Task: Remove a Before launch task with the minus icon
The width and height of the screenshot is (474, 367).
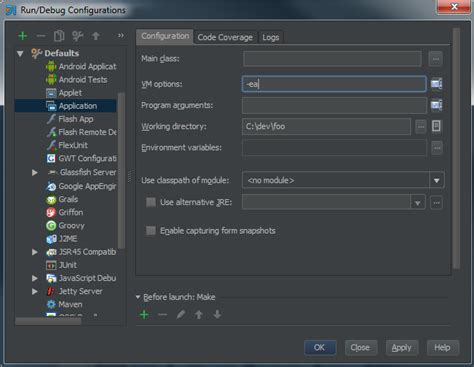Action: point(162,314)
